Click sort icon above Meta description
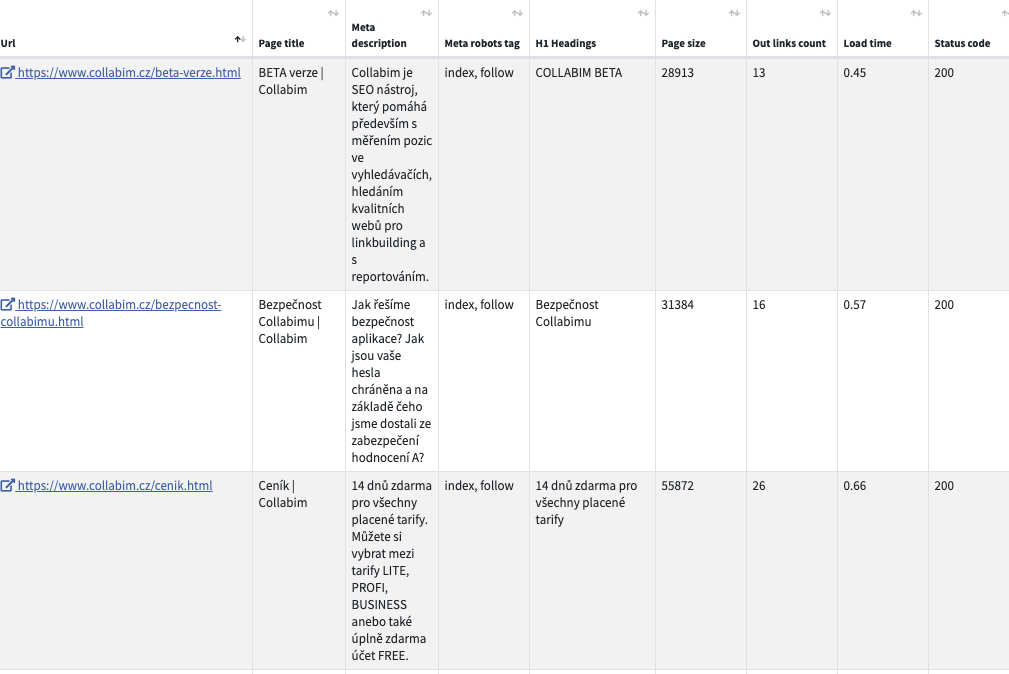 coord(426,14)
